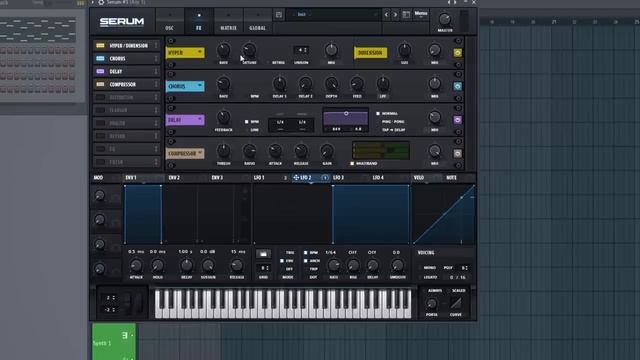This screenshot has height=360, width=640.
Task: Open the Chorus module dropdown
Action: (200, 86)
